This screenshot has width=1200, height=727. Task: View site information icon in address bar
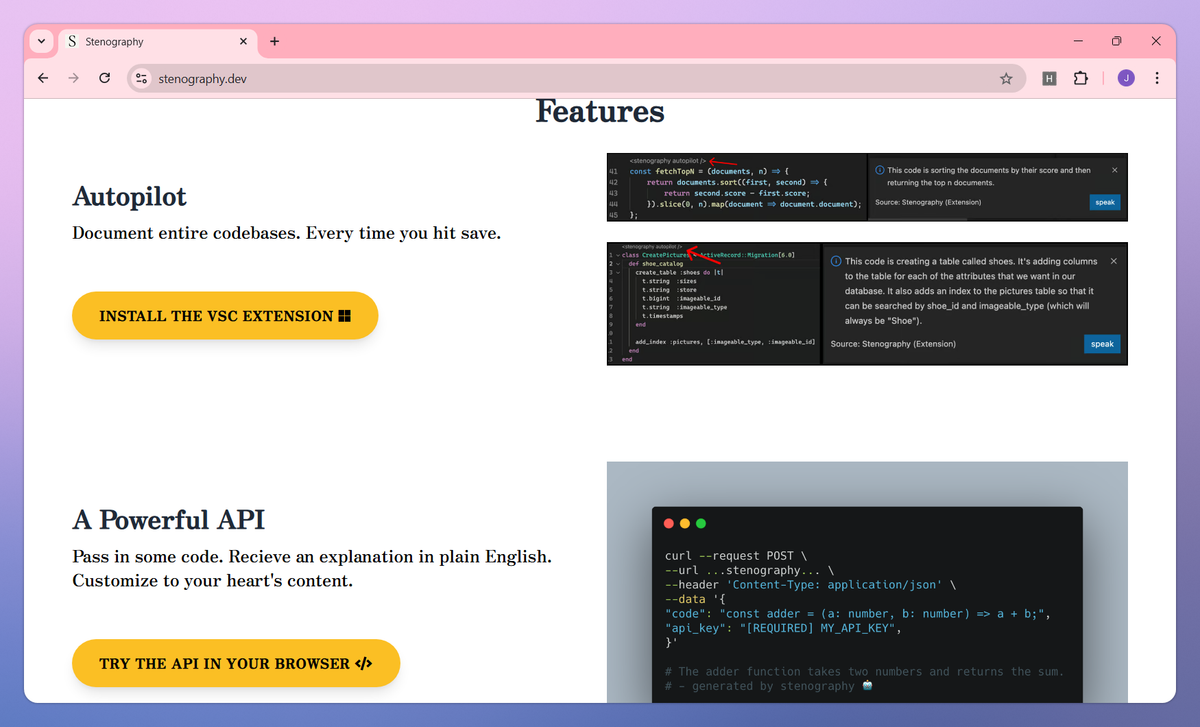click(x=142, y=78)
